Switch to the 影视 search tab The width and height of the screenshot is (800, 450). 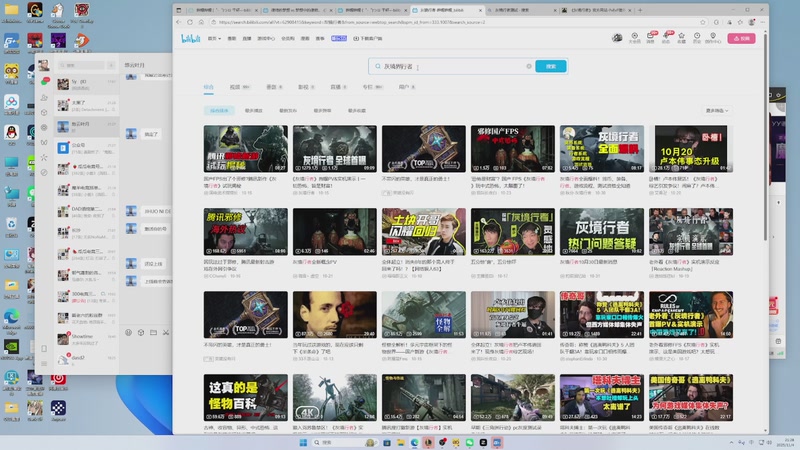point(306,87)
